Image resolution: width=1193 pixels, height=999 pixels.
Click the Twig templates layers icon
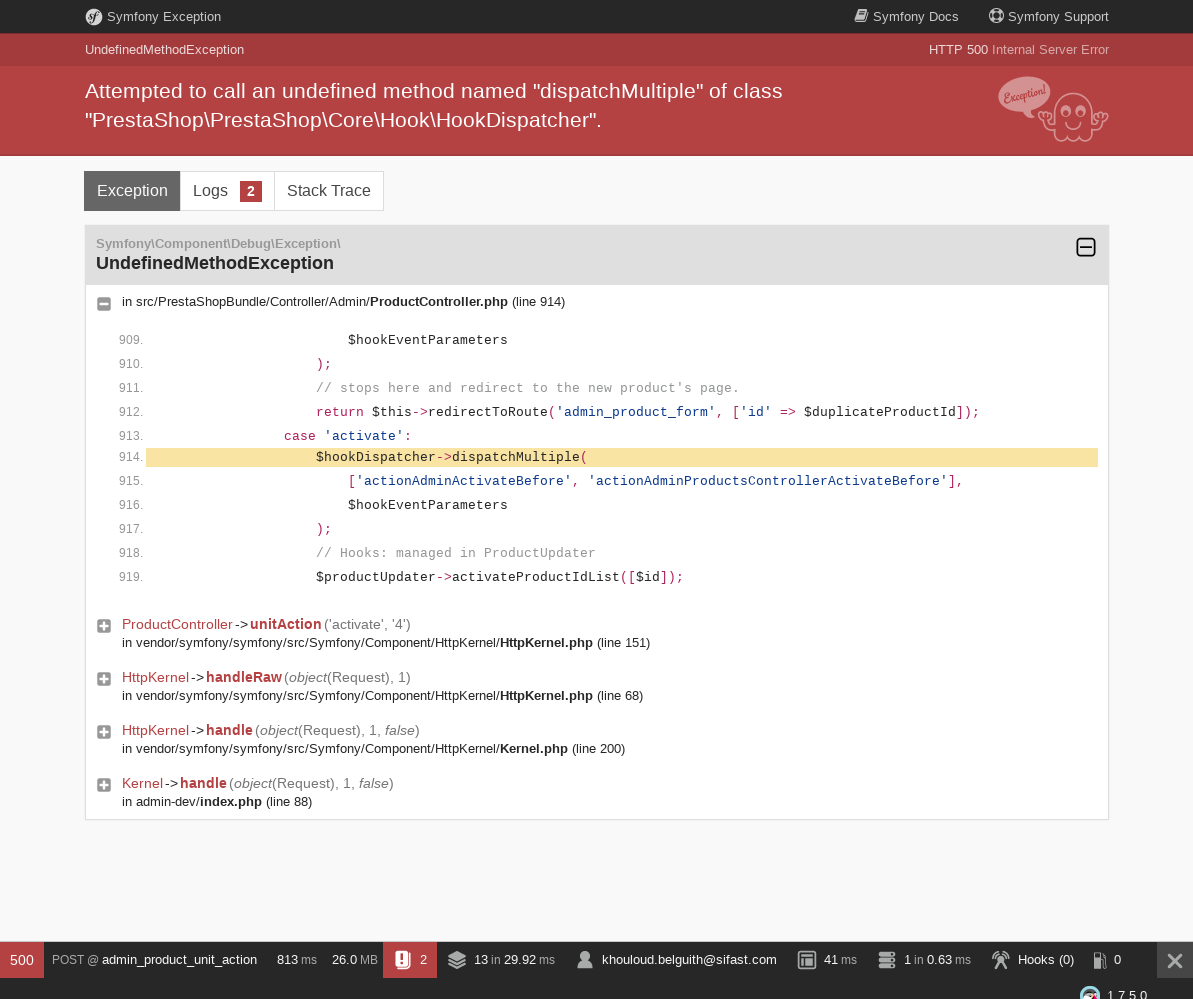click(x=457, y=959)
